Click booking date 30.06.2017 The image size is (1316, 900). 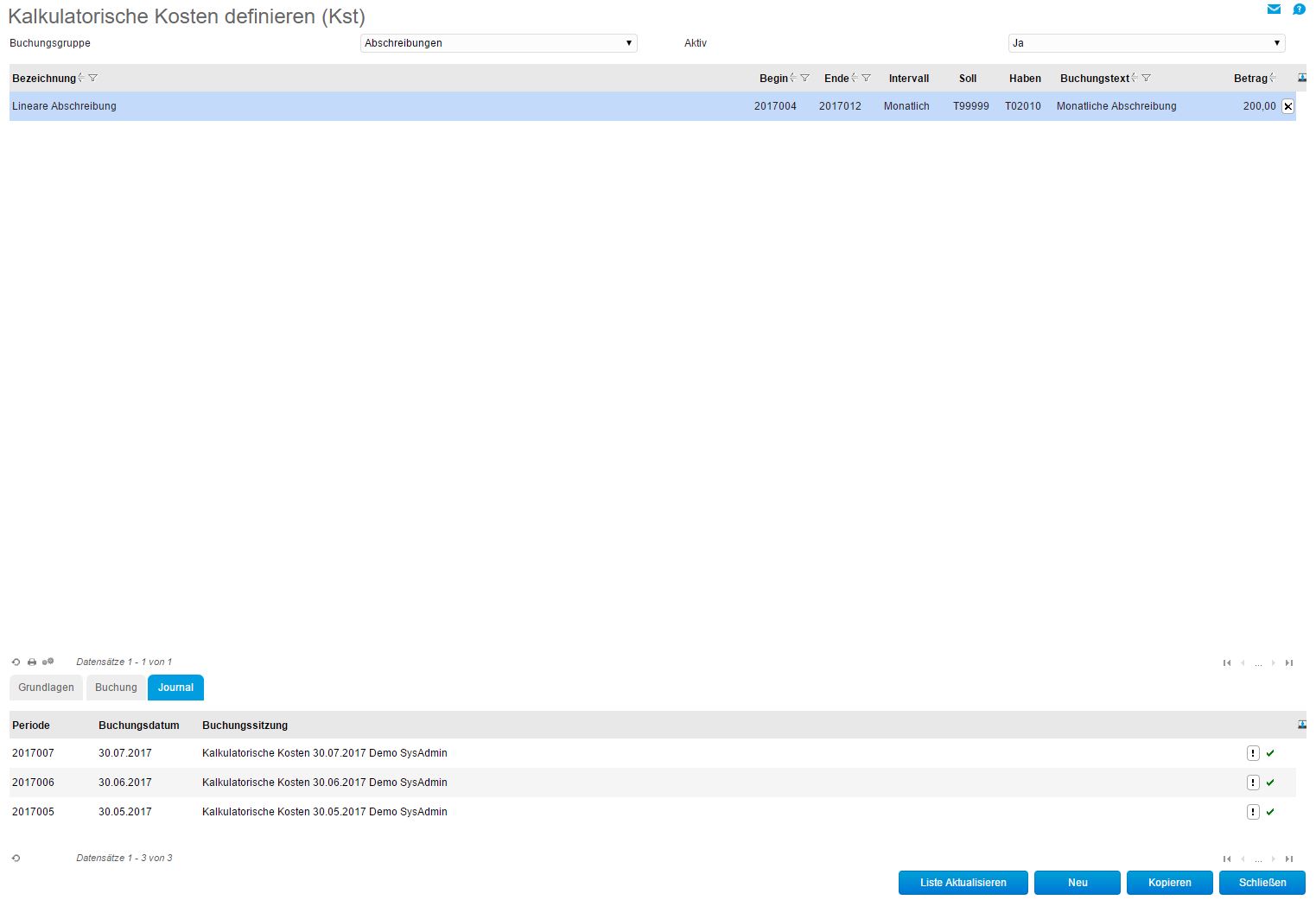pos(125,783)
